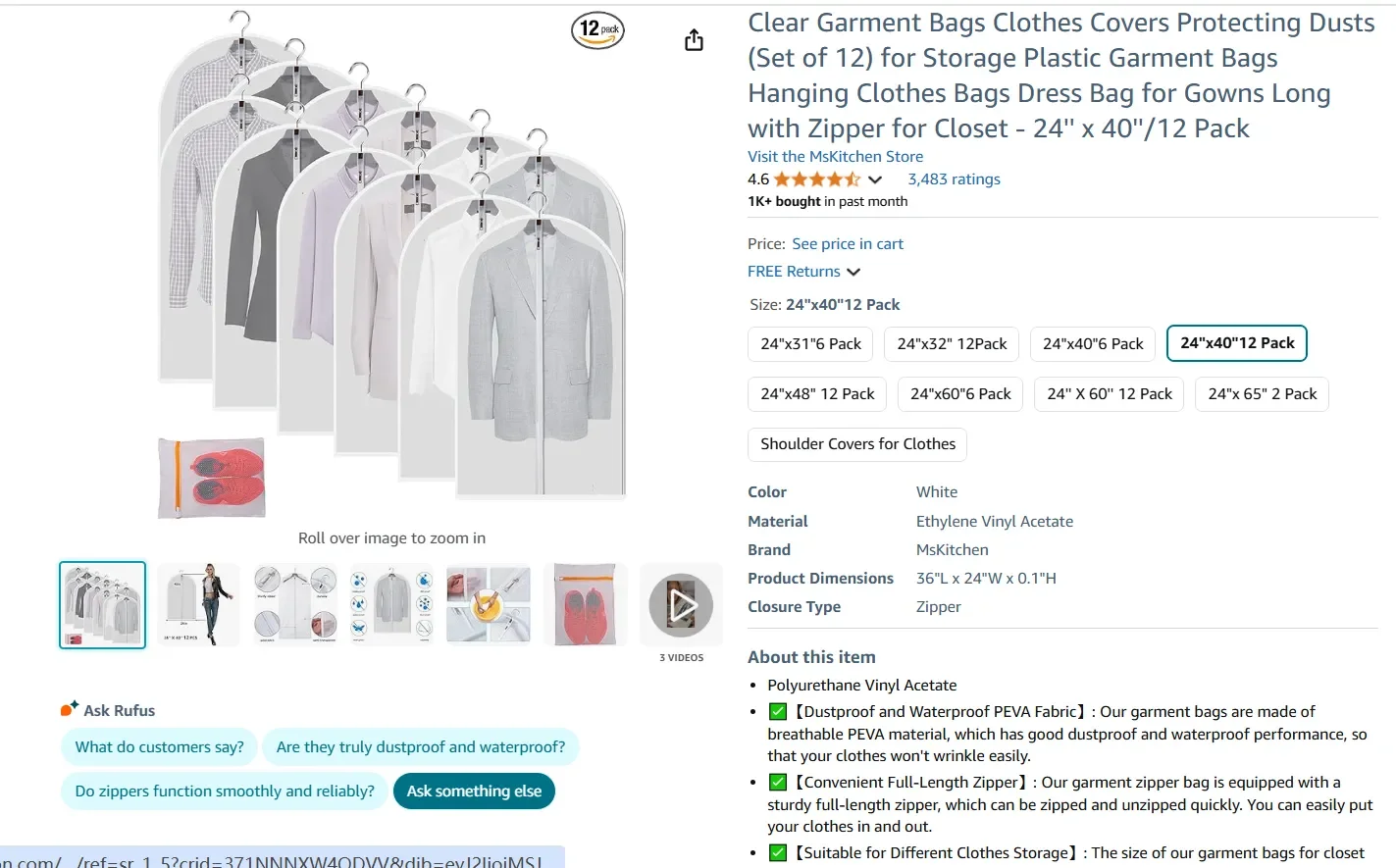Viewport: 1396px width, 868px height.
Task: View the 3,483 ratings
Action: click(x=954, y=179)
